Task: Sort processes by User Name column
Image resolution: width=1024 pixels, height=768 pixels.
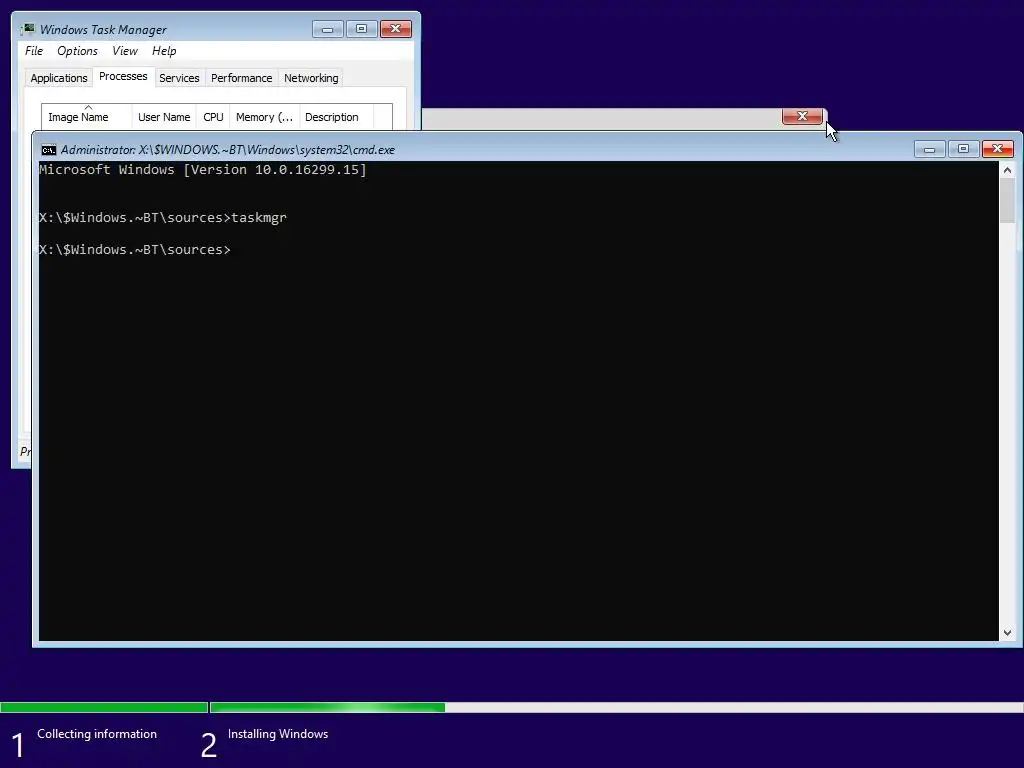Action: [x=164, y=117]
